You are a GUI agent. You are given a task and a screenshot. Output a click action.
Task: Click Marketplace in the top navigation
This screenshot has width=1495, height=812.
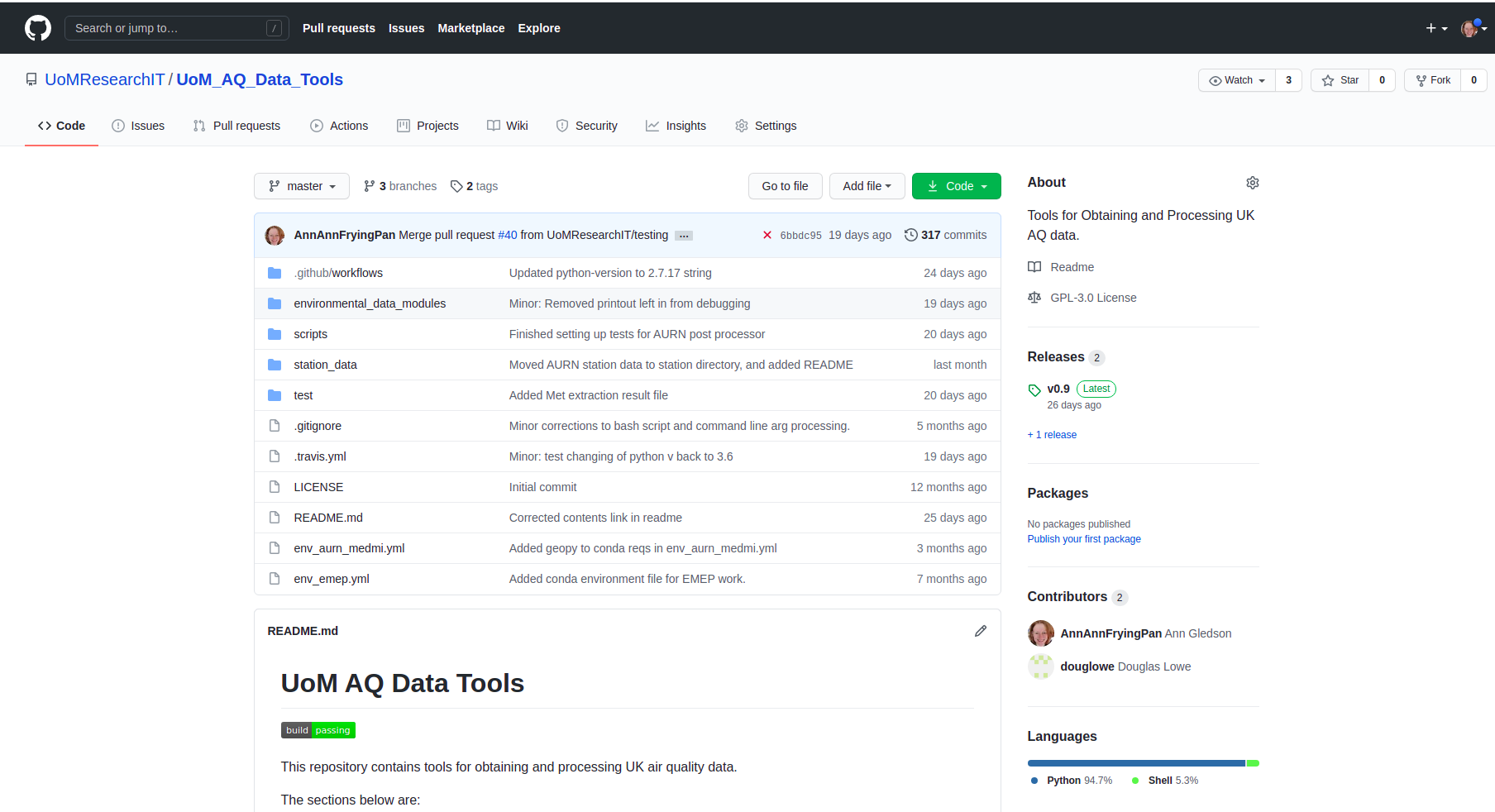click(x=471, y=28)
